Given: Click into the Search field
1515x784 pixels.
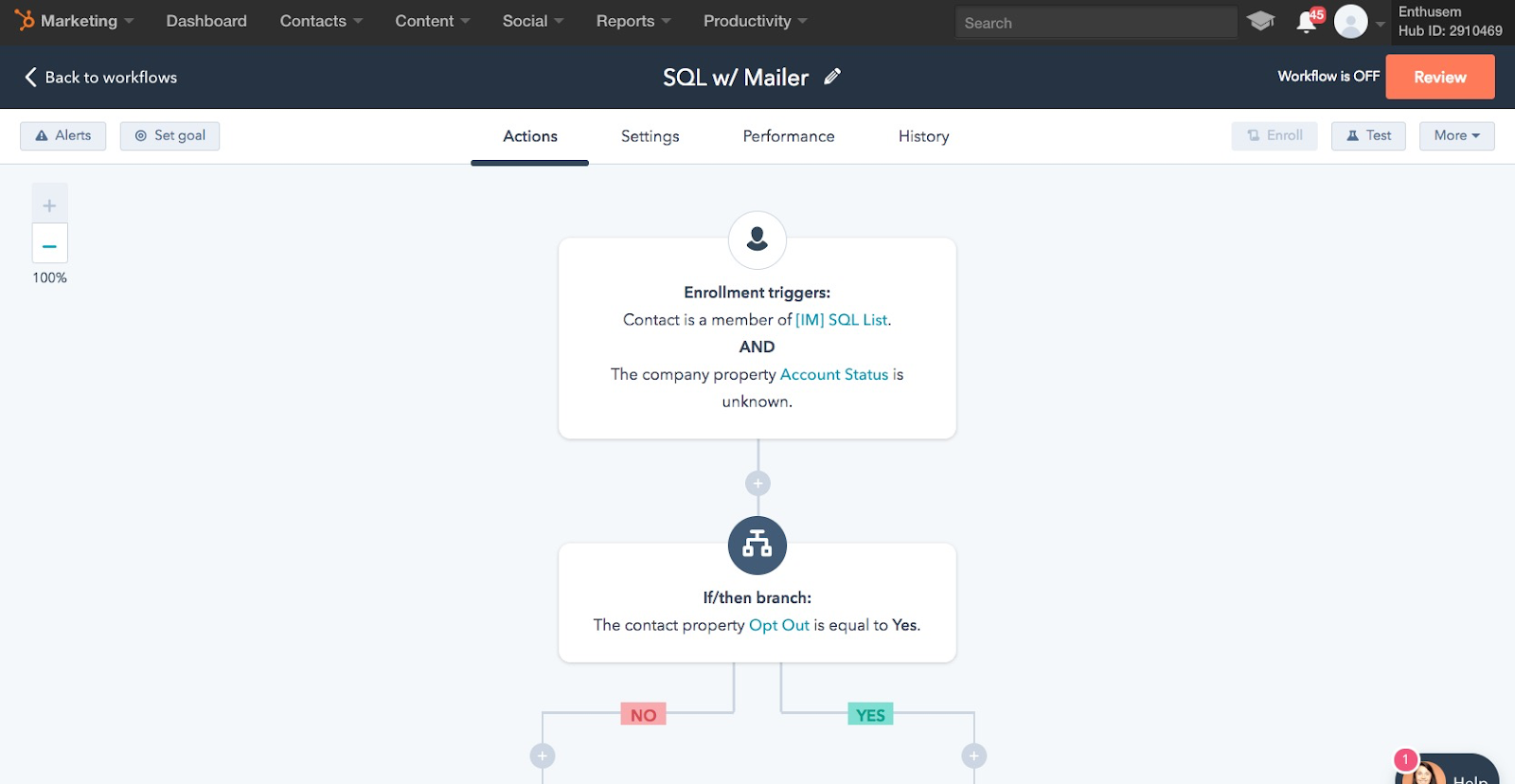Looking at the screenshot, I should point(1096,23).
